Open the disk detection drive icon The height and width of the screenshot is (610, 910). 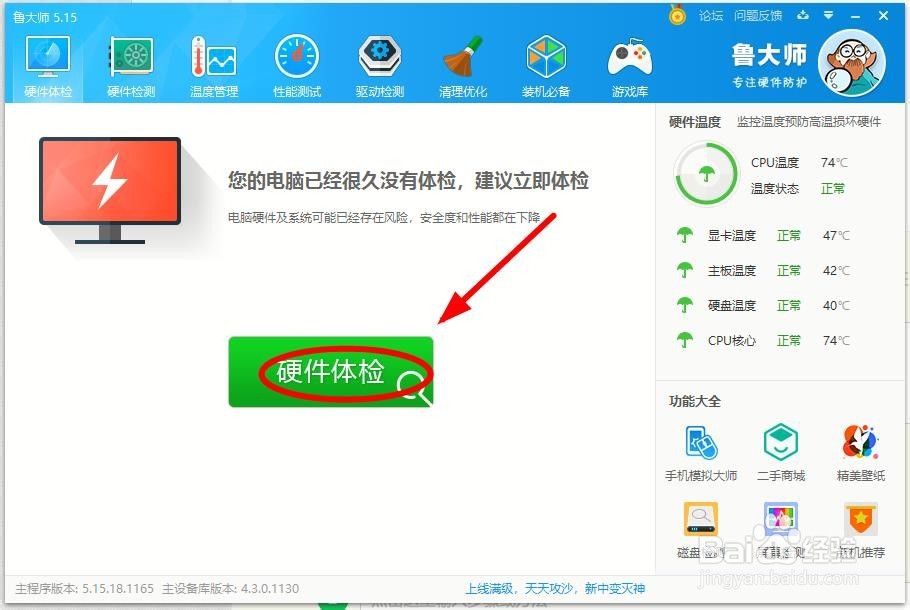(x=701, y=519)
